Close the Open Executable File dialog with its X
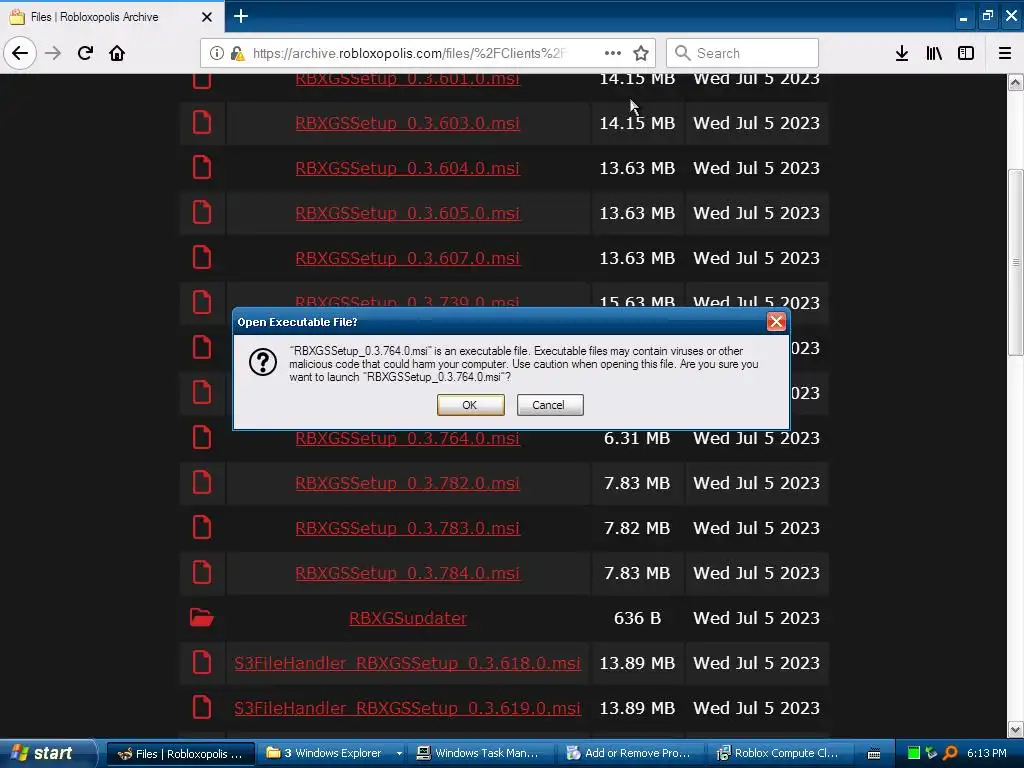Image resolution: width=1024 pixels, height=768 pixels. point(776,321)
